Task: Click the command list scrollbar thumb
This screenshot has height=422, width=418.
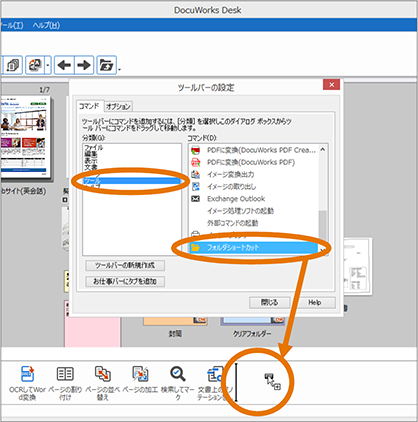Action: click(x=323, y=227)
